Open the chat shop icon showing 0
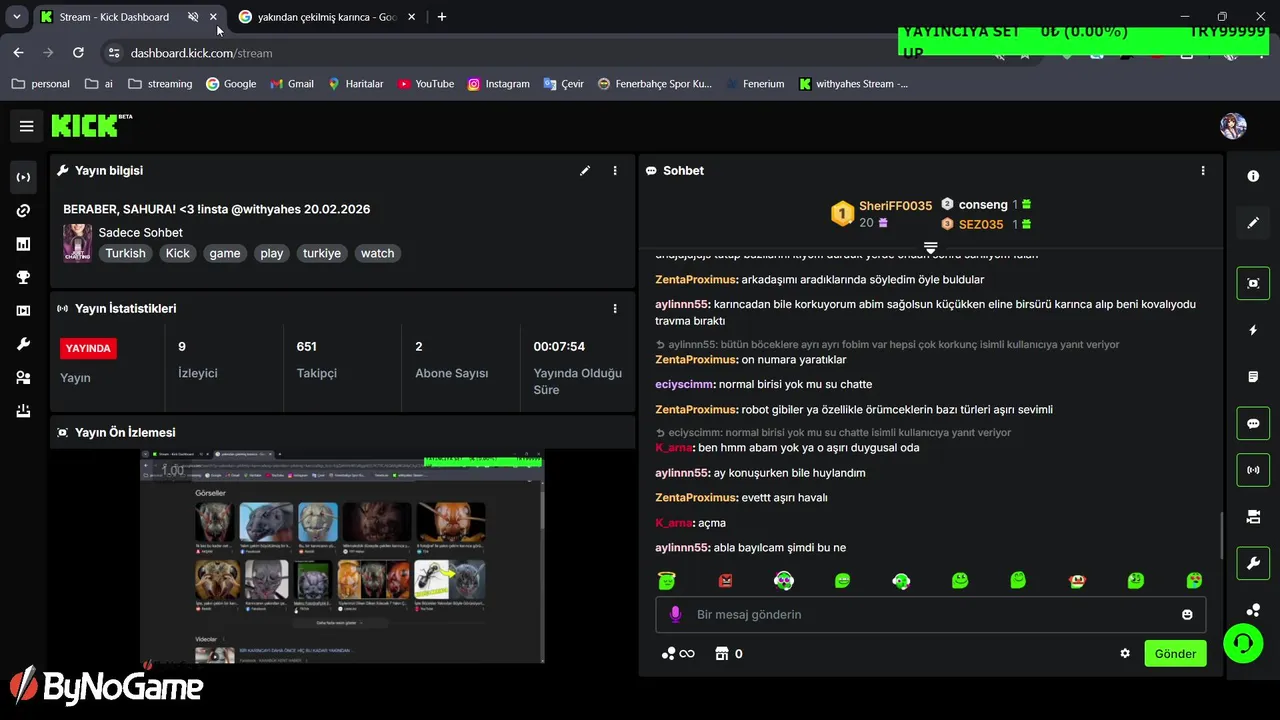 click(x=729, y=654)
